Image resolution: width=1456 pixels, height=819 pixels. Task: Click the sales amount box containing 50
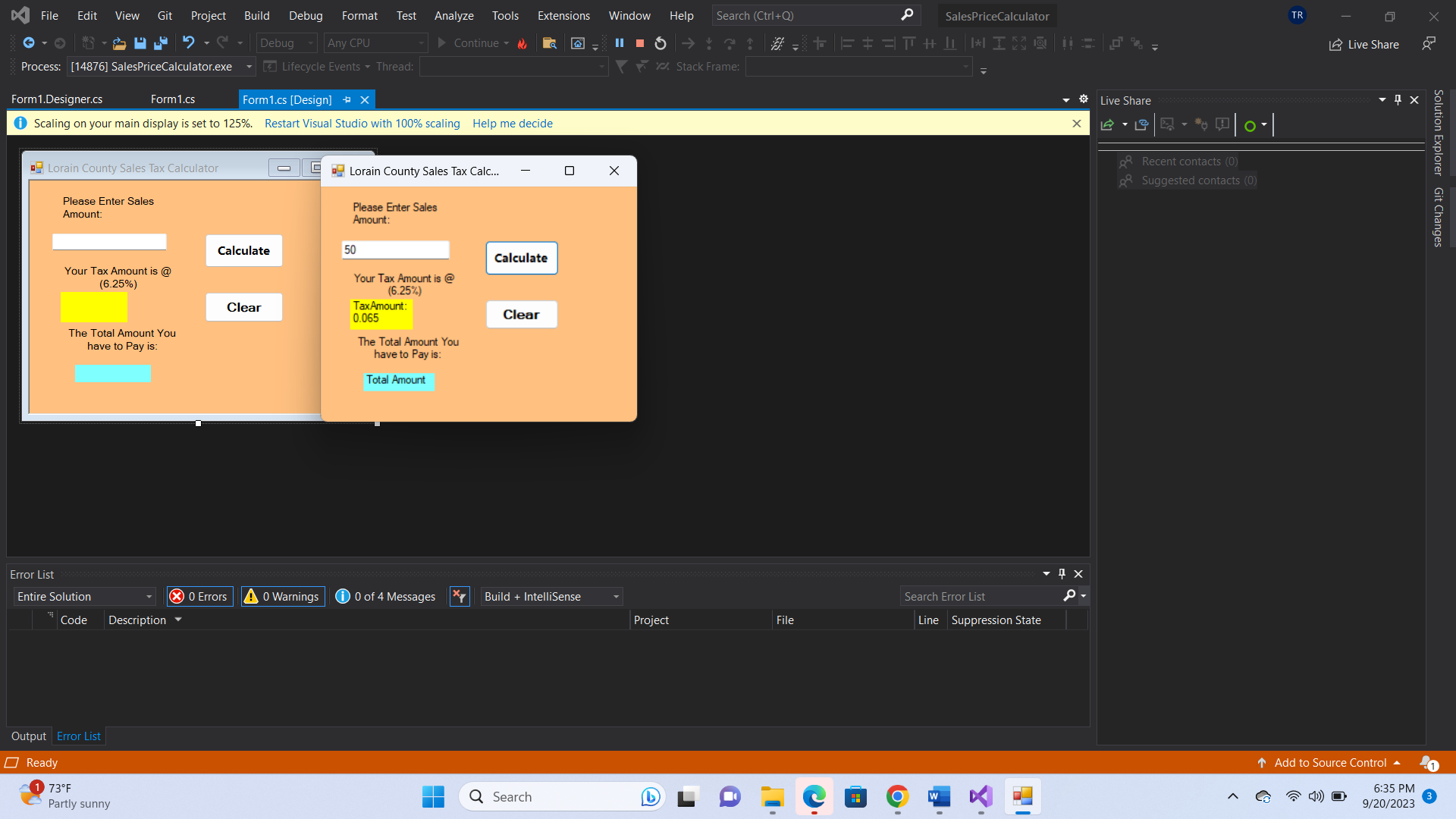pyautogui.click(x=395, y=250)
